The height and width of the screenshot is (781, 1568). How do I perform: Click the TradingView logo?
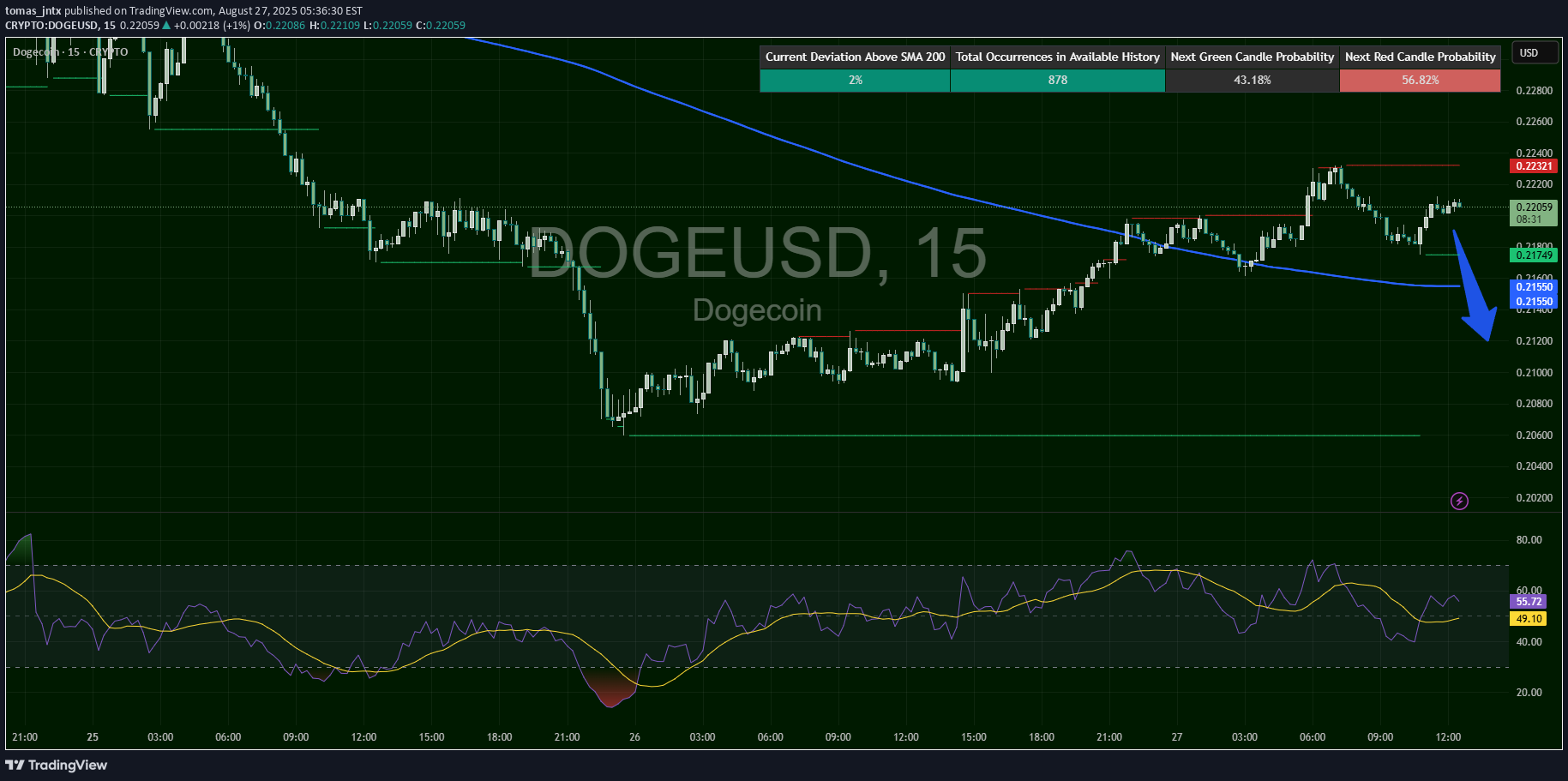pos(57,765)
